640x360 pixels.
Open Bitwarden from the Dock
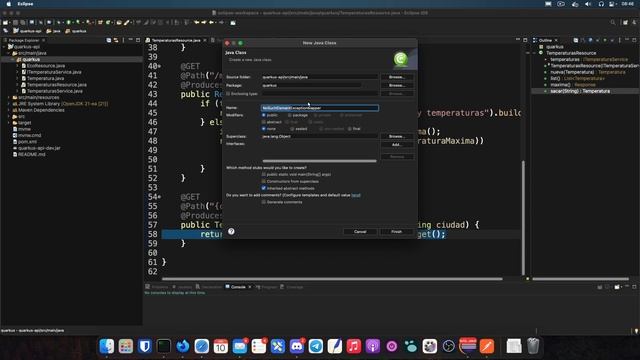[x=144, y=346]
